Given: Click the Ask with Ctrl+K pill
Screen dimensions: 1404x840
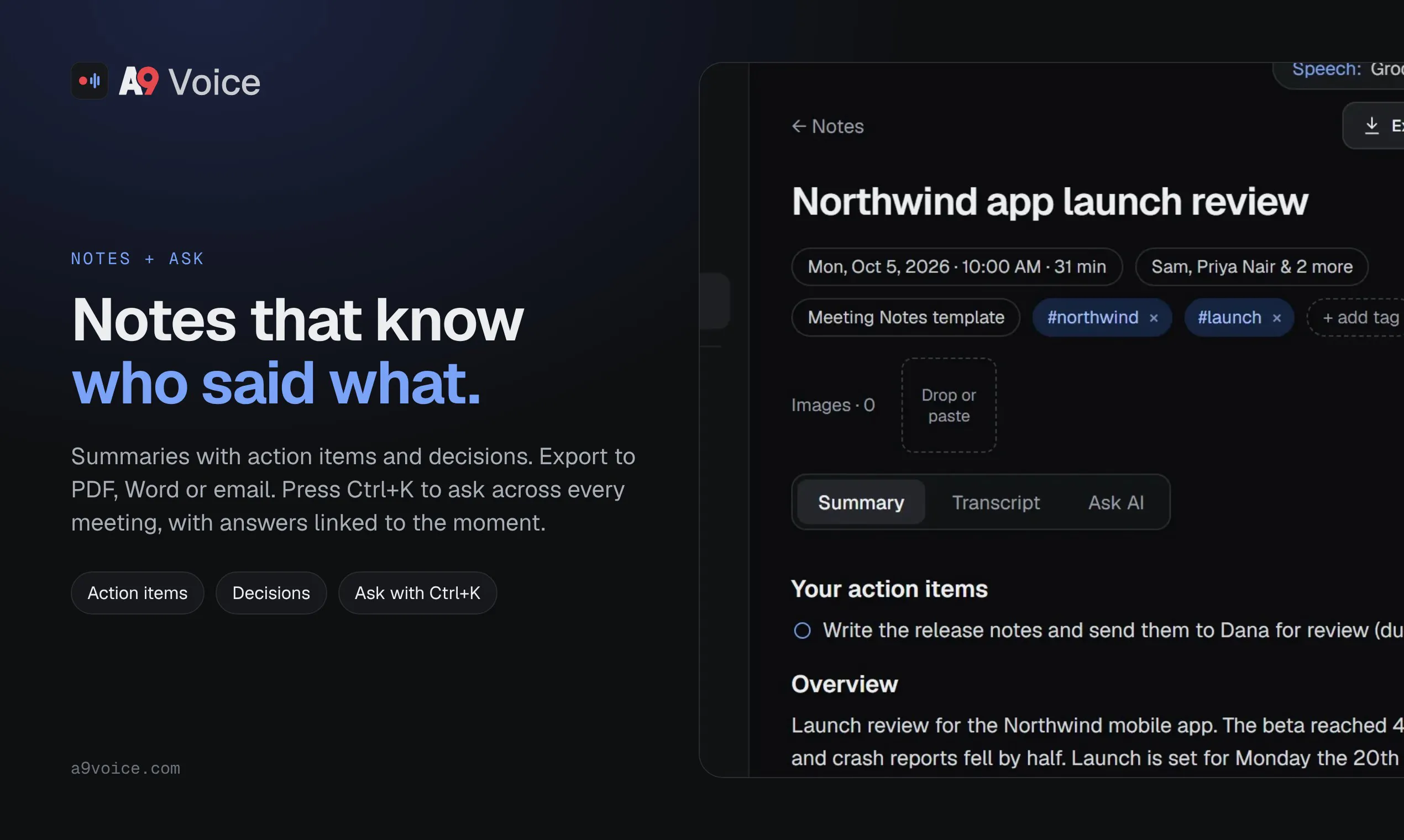Looking at the screenshot, I should pos(418,593).
